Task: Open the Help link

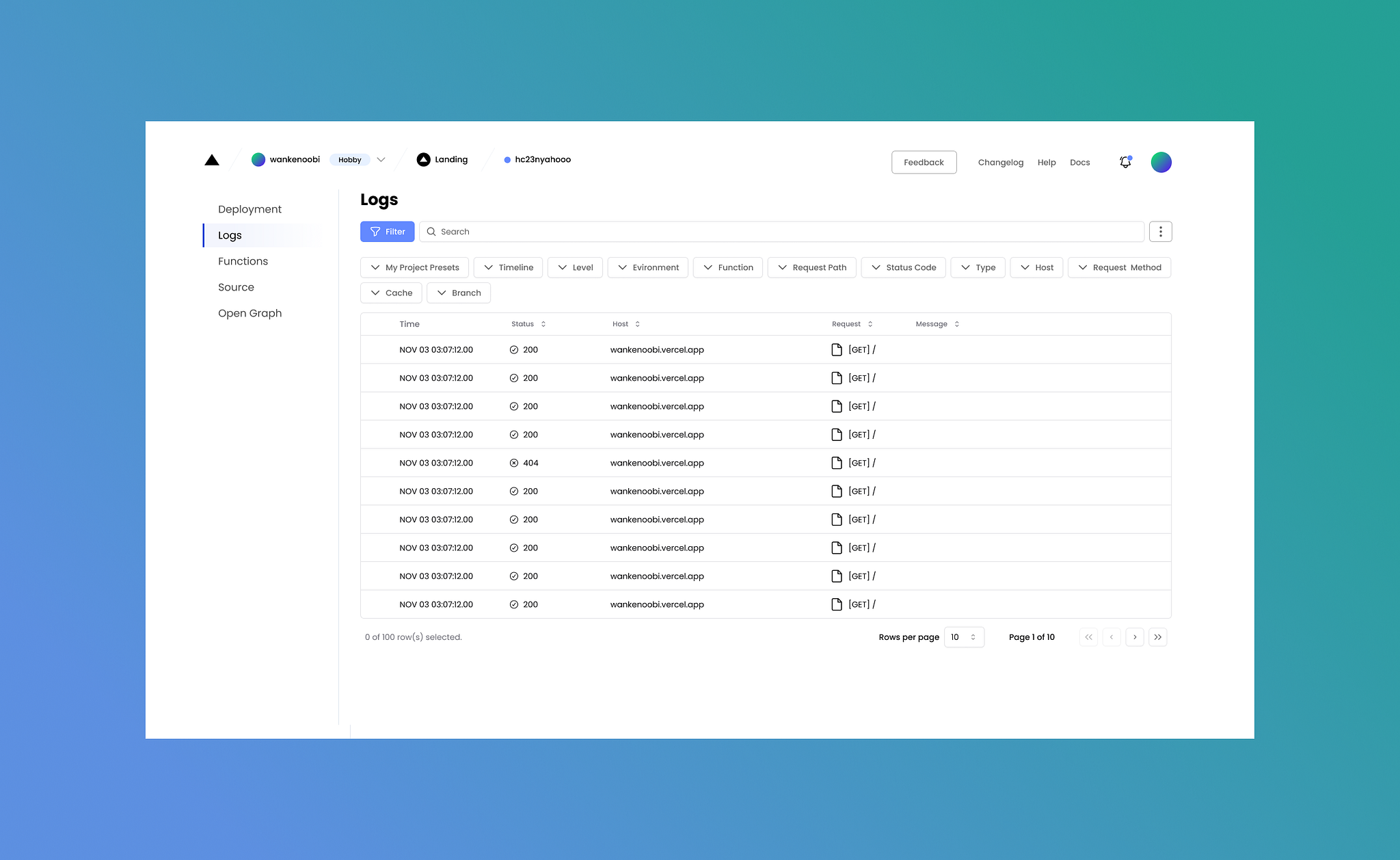Action: [x=1047, y=163]
